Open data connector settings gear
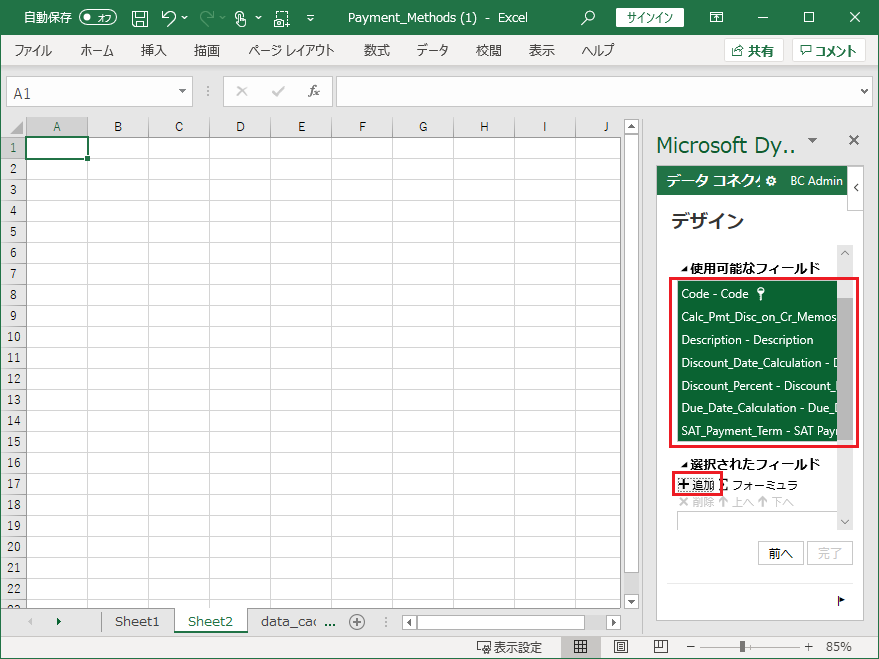This screenshot has width=879, height=659. [771, 181]
